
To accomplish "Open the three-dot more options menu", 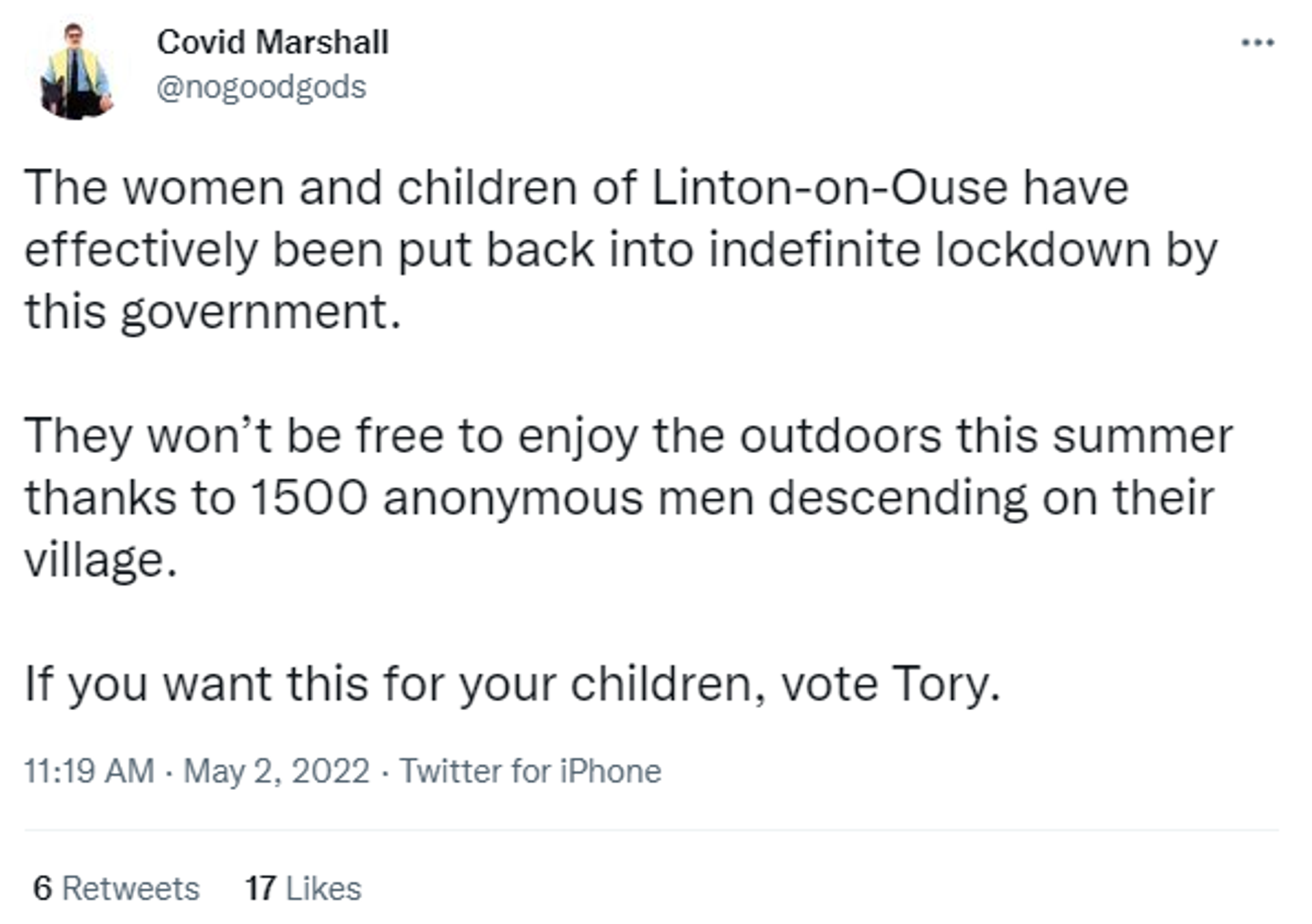I will (1257, 42).
